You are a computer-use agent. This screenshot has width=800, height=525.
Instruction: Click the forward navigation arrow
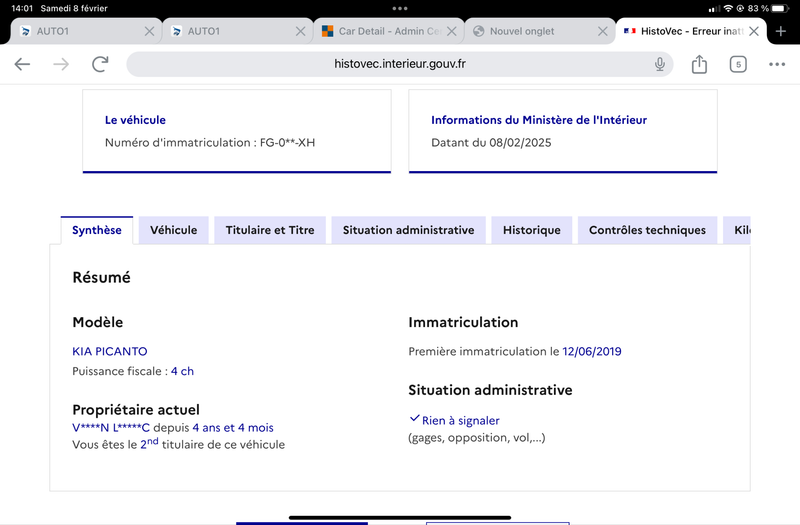tap(61, 64)
